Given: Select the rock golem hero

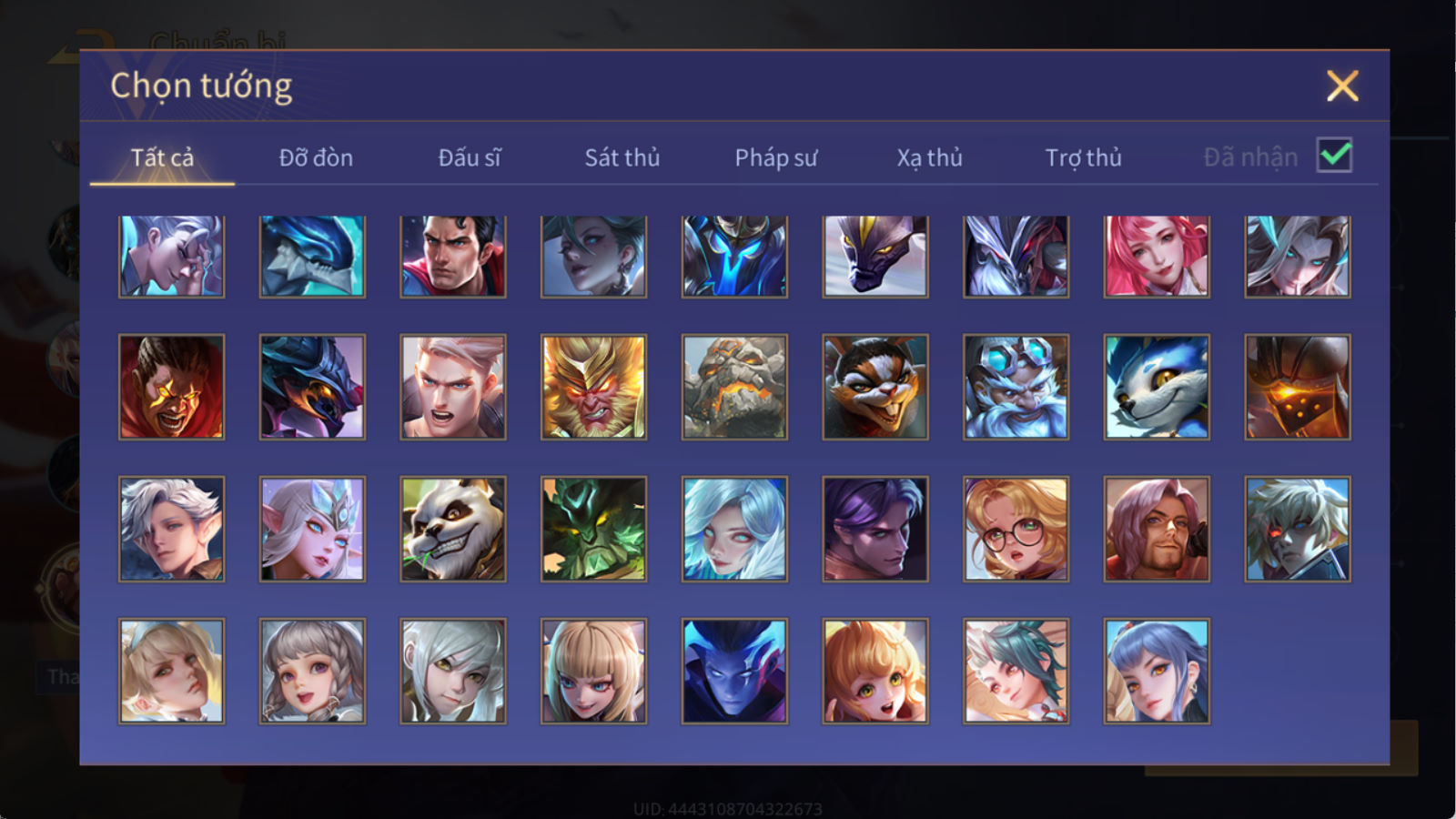Looking at the screenshot, I should coord(734,387).
